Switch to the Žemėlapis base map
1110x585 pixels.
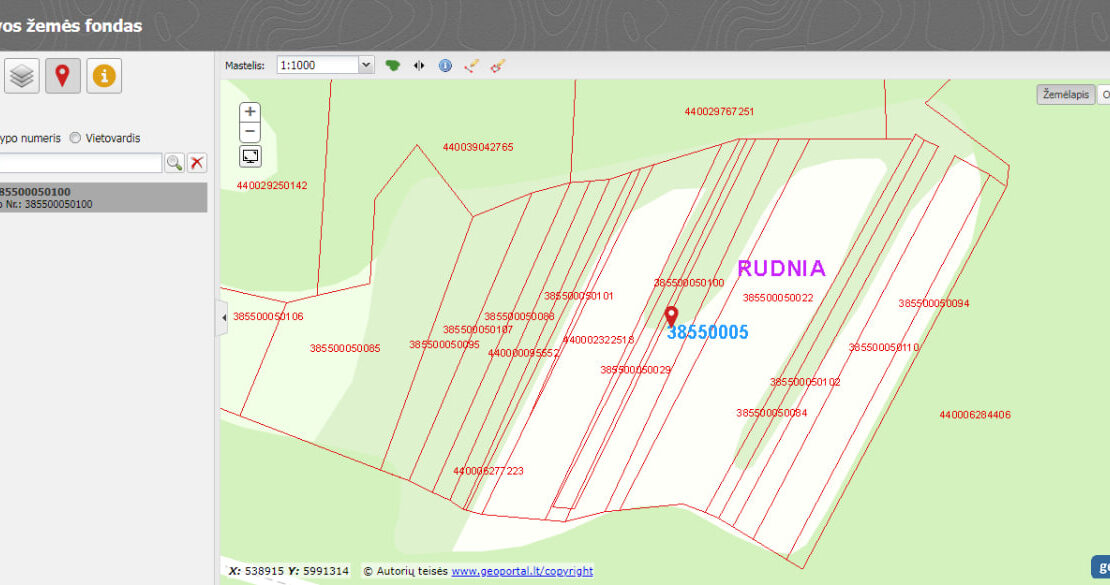pyautogui.click(x=1065, y=94)
